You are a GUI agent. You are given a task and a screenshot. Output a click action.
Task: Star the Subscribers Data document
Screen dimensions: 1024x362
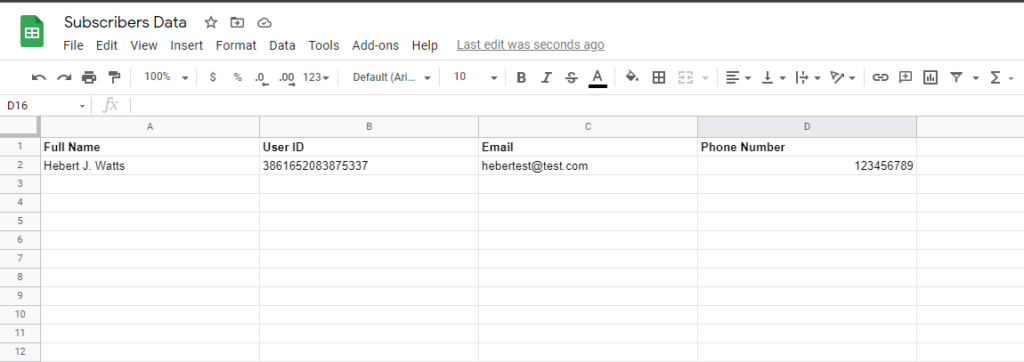(210, 23)
